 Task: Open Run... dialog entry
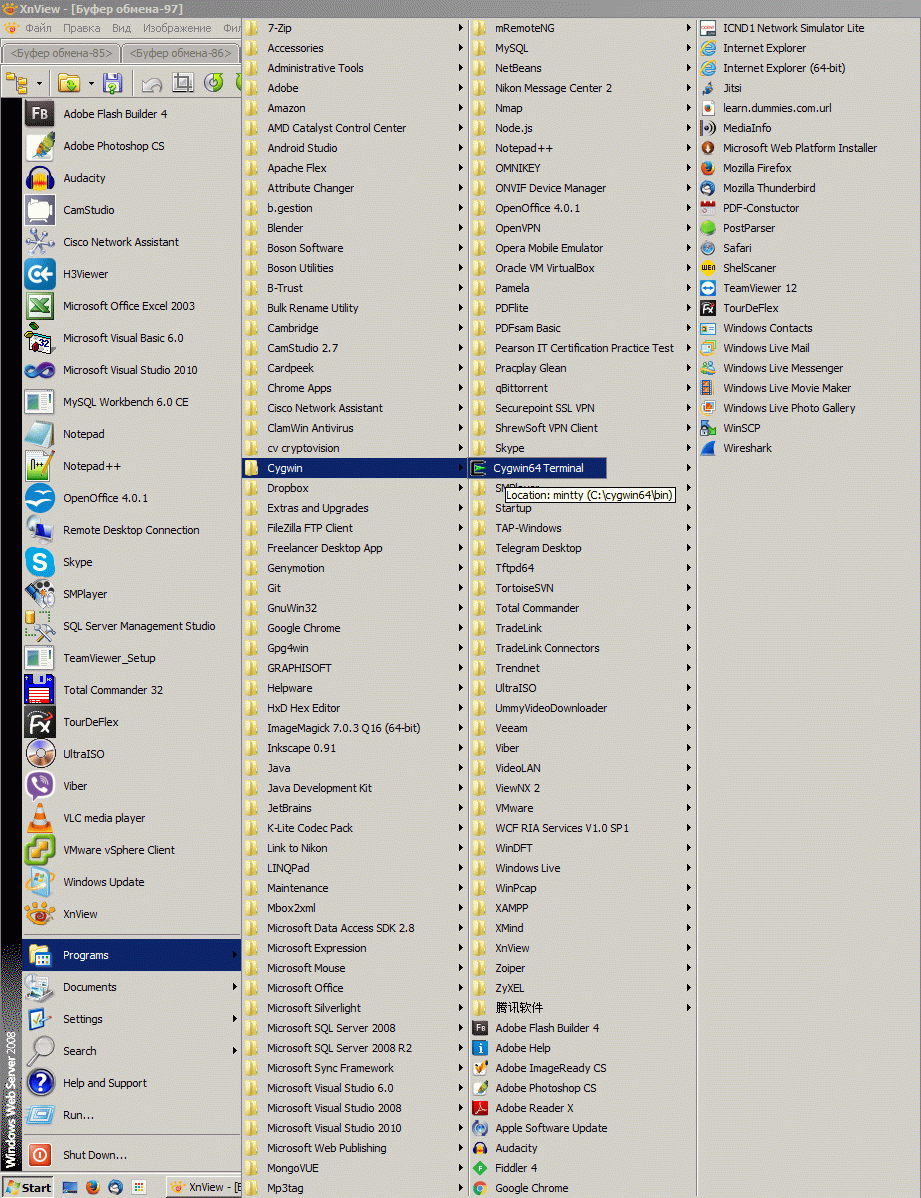(x=131, y=1115)
